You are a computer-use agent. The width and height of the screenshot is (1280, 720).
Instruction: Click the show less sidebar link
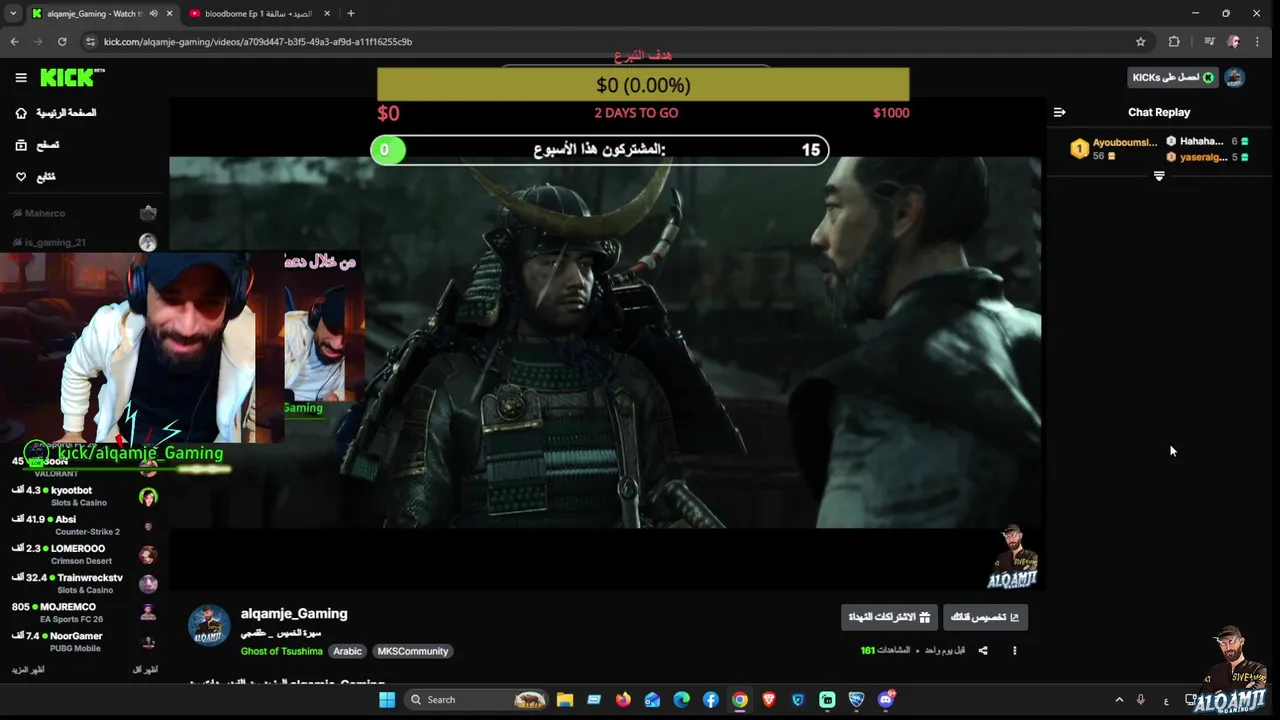(x=146, y=669)
